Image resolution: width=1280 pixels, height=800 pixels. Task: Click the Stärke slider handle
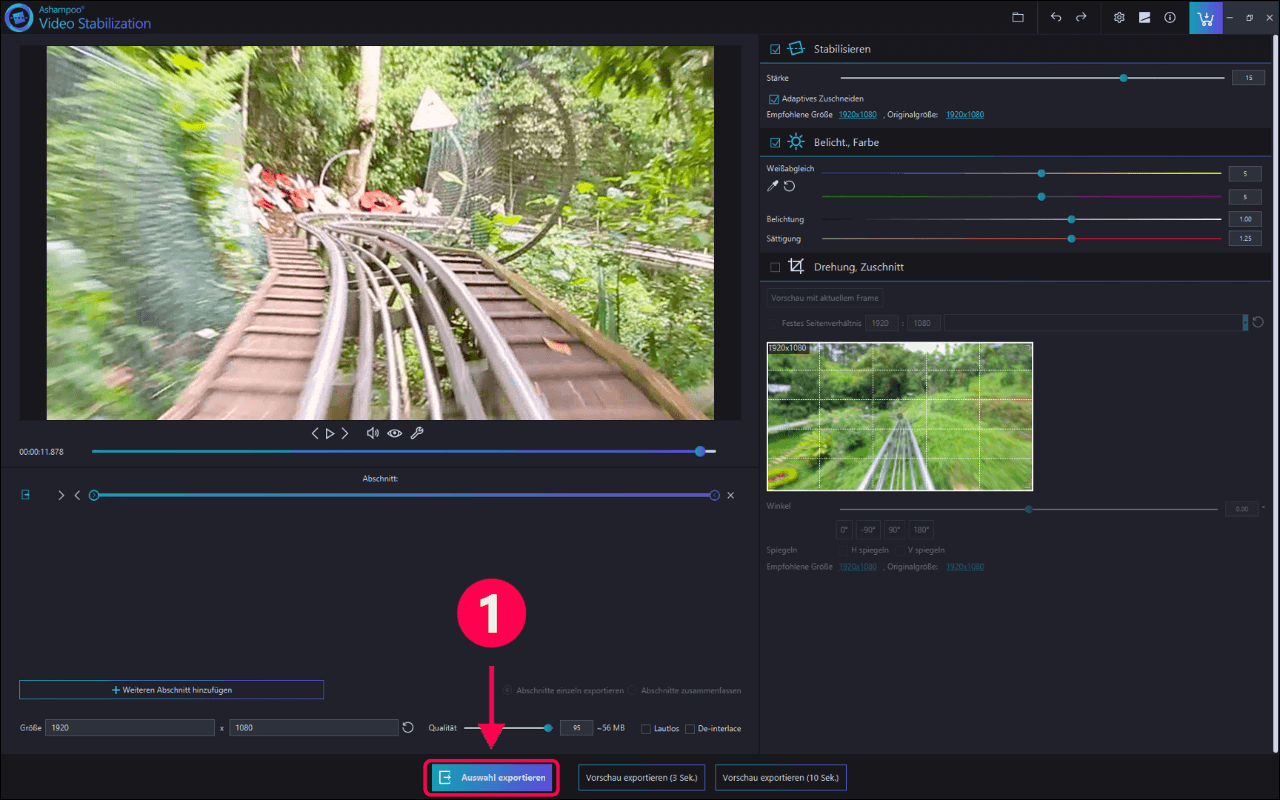1124,77
